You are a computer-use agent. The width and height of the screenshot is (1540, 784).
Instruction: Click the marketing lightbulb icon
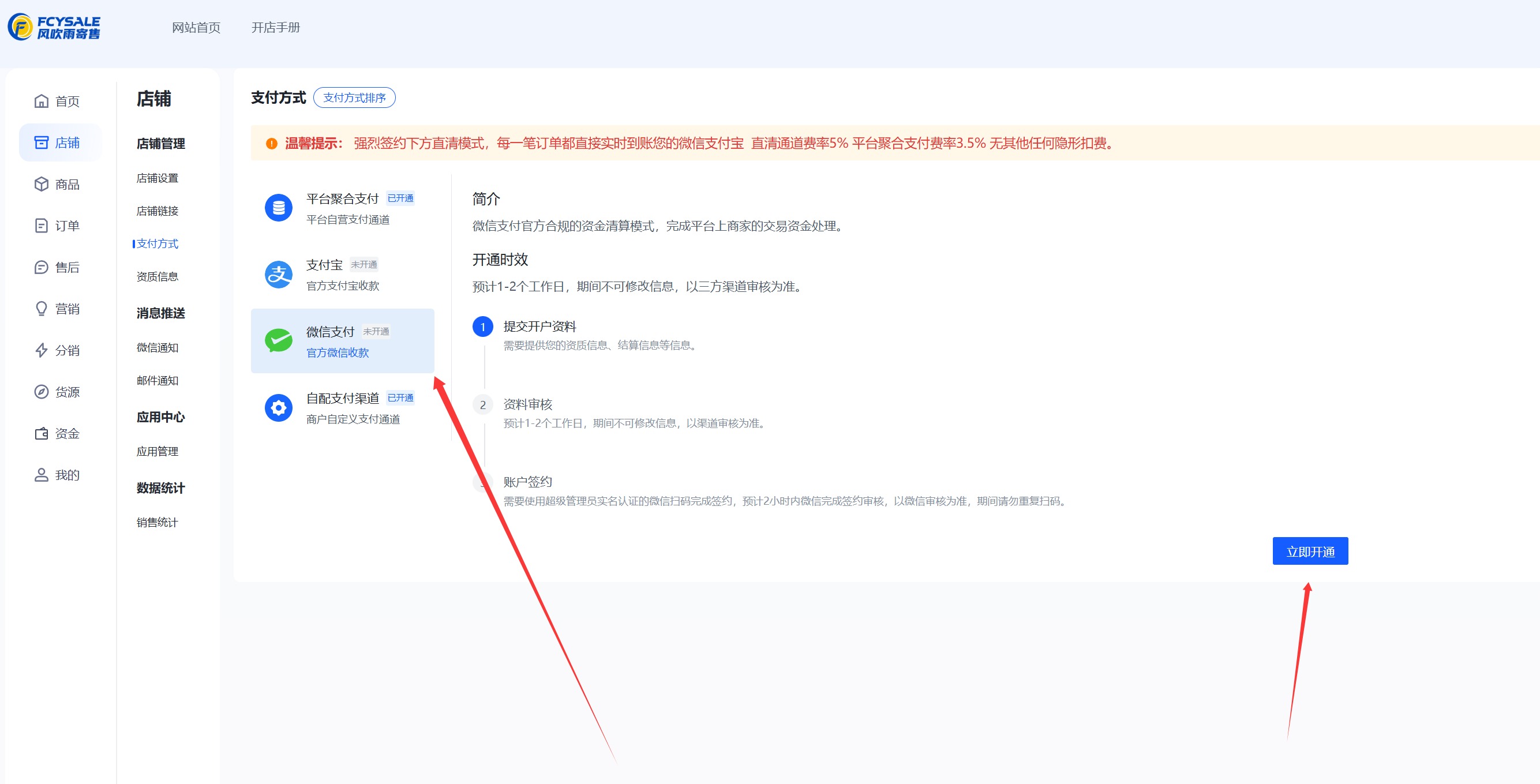[x=41, y=308]
